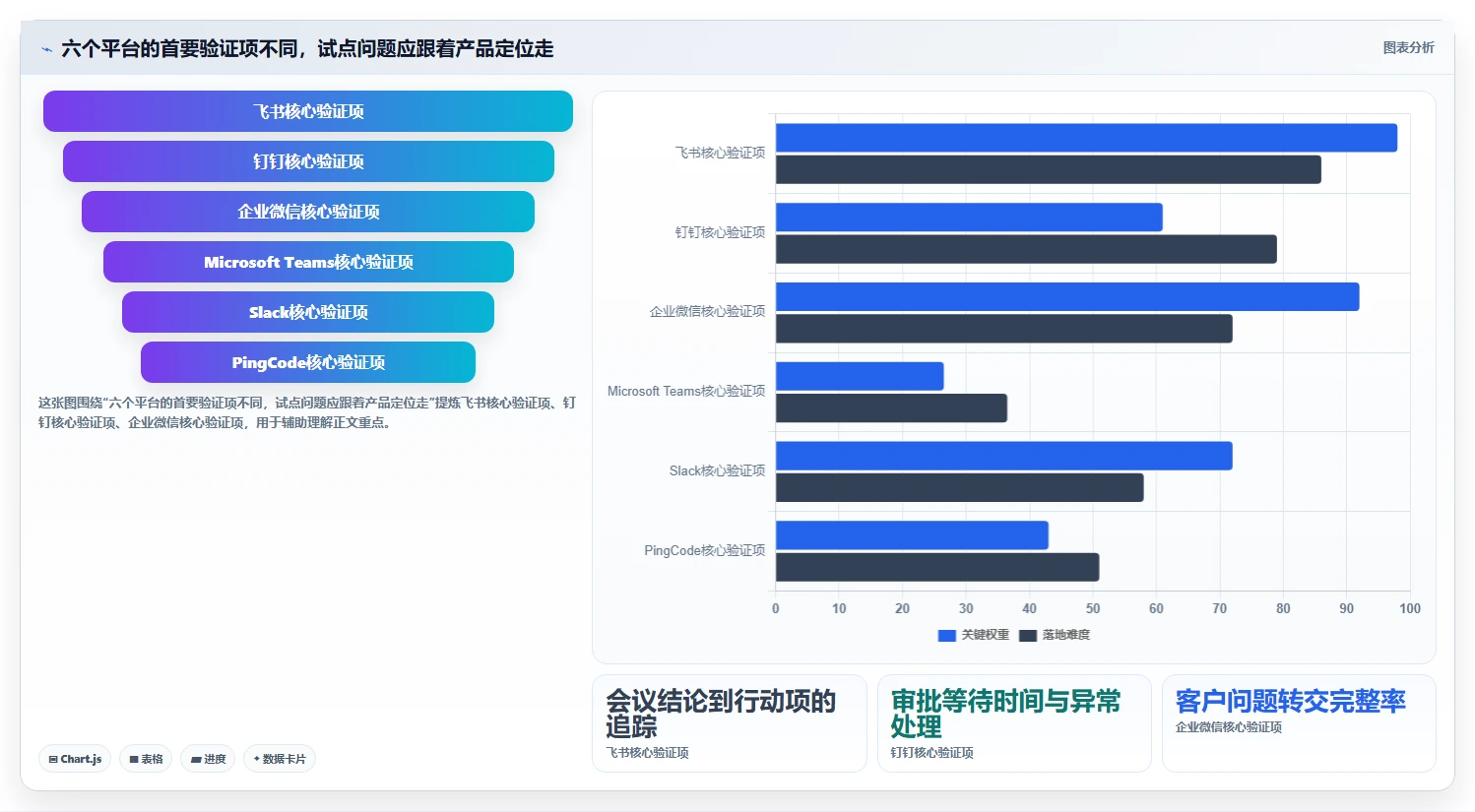Click the description paragraph starting 这张图围绕
Image resolution: width=1475 pixels, height=812 pixels.
(307, 412)
